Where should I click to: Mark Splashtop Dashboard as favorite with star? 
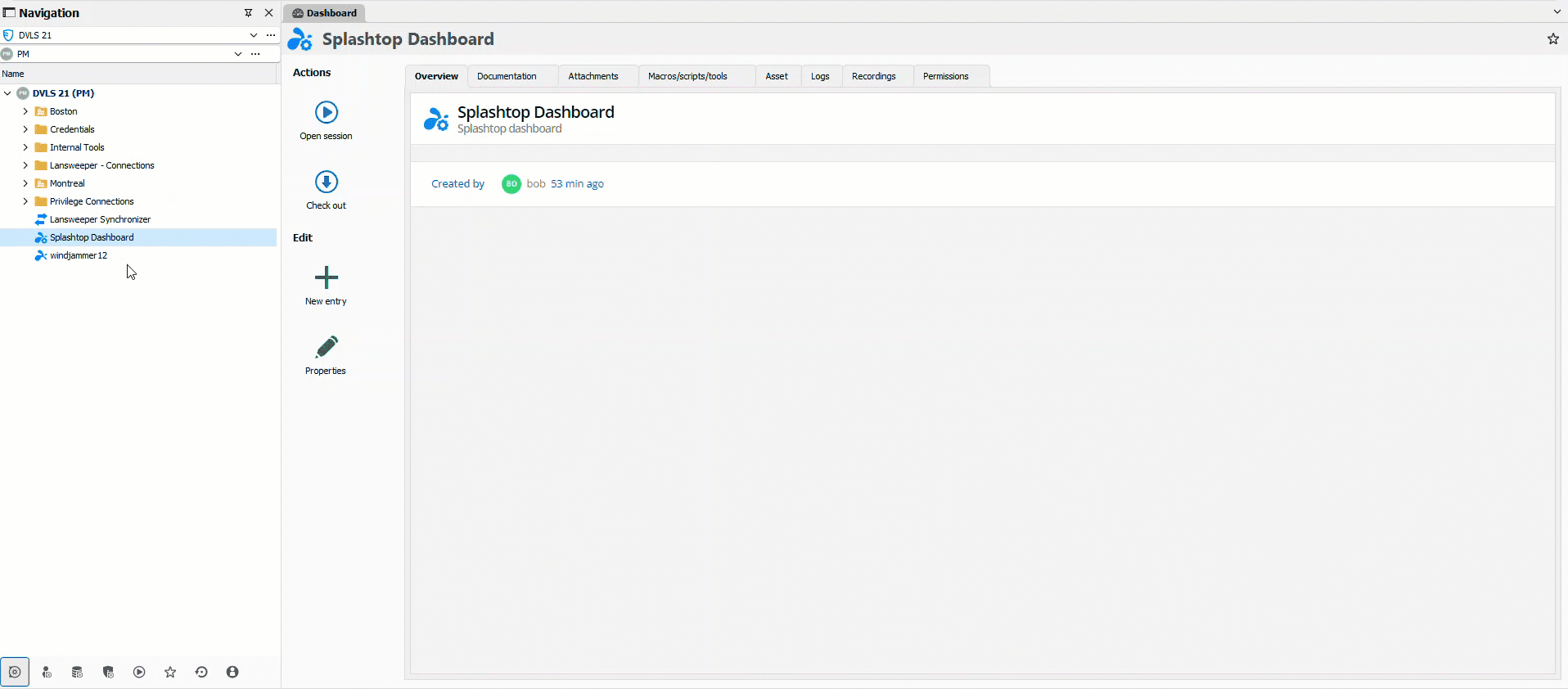tap(1552, 39)
